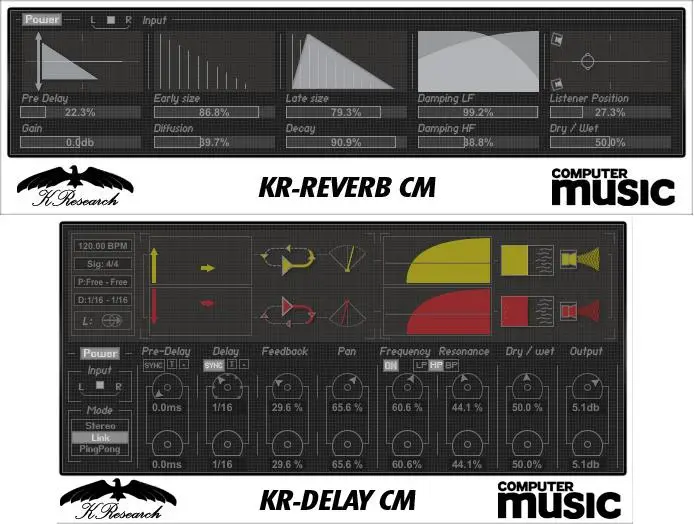Click the upper Frequency knob at 60.6 %

click(407, 387)
